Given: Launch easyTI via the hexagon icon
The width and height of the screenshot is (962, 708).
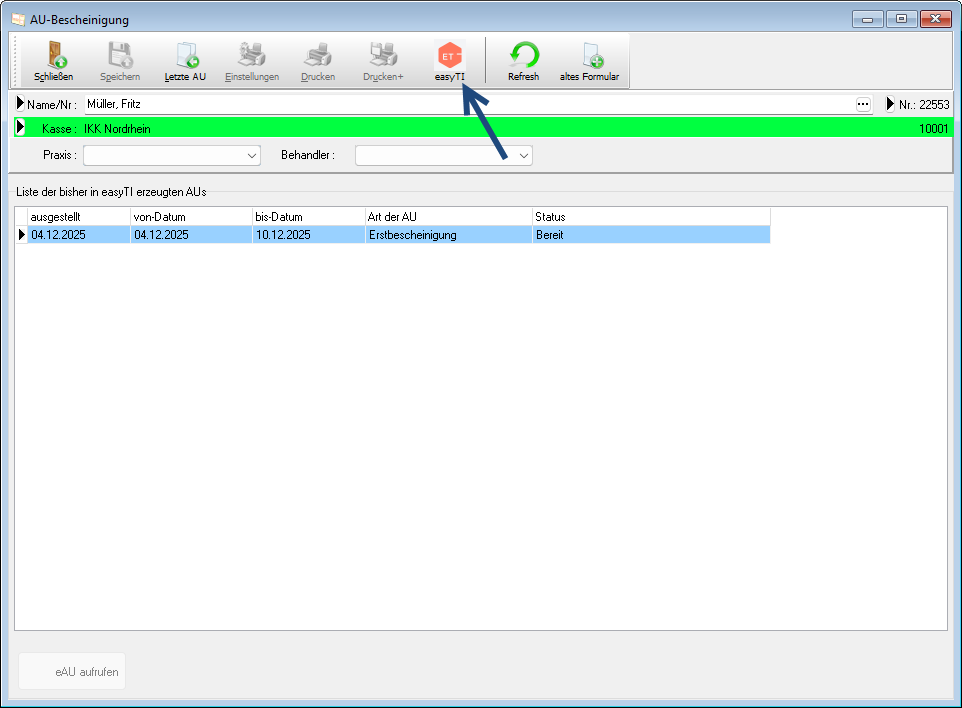Looking at the screenshot, I should [450, 56].
